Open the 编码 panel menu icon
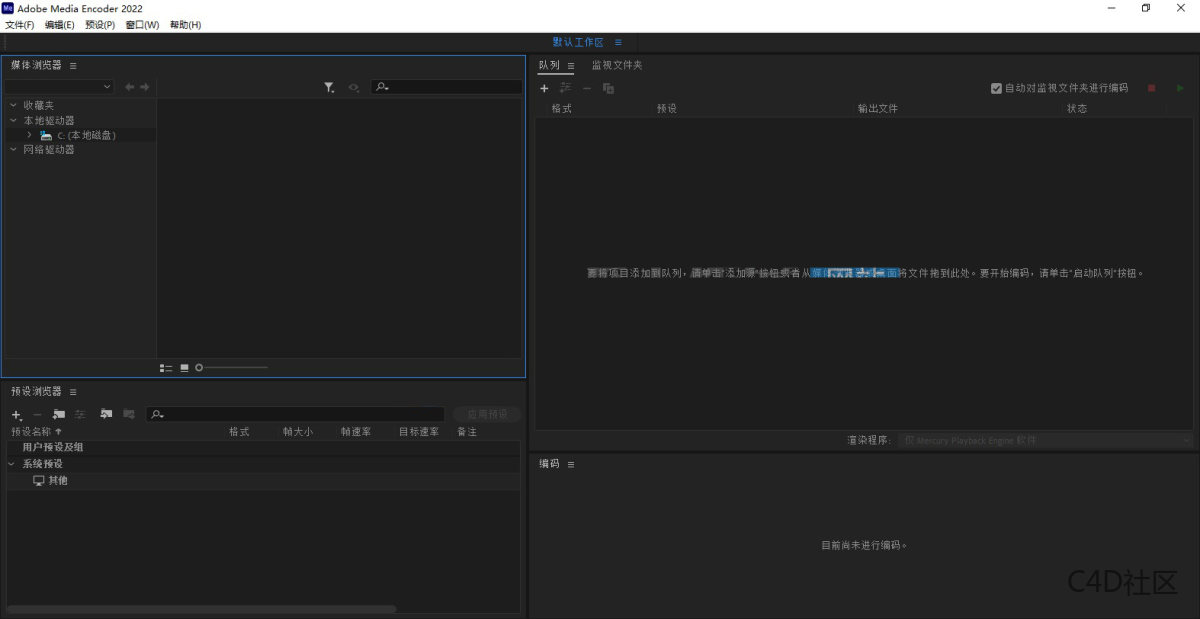Viewport: 1200px width, 619px height. tap(571, 465)
